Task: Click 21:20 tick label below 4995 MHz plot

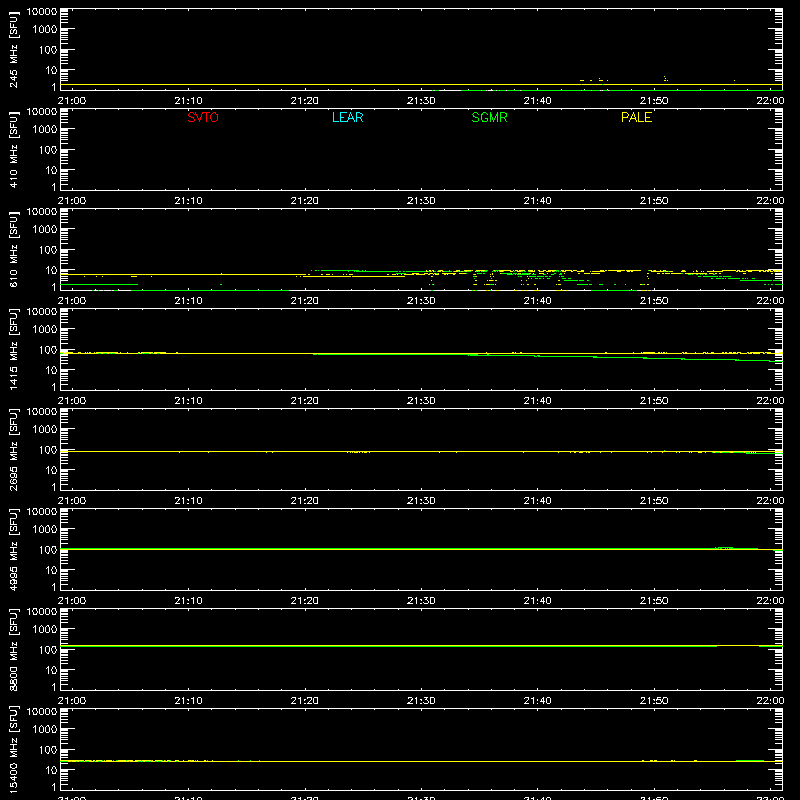Action: tap(305, 601)
